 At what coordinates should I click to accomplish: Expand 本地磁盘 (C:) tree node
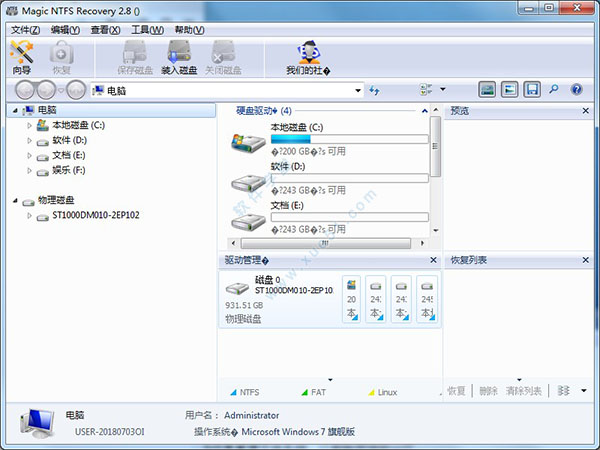[x=29, y=125]
